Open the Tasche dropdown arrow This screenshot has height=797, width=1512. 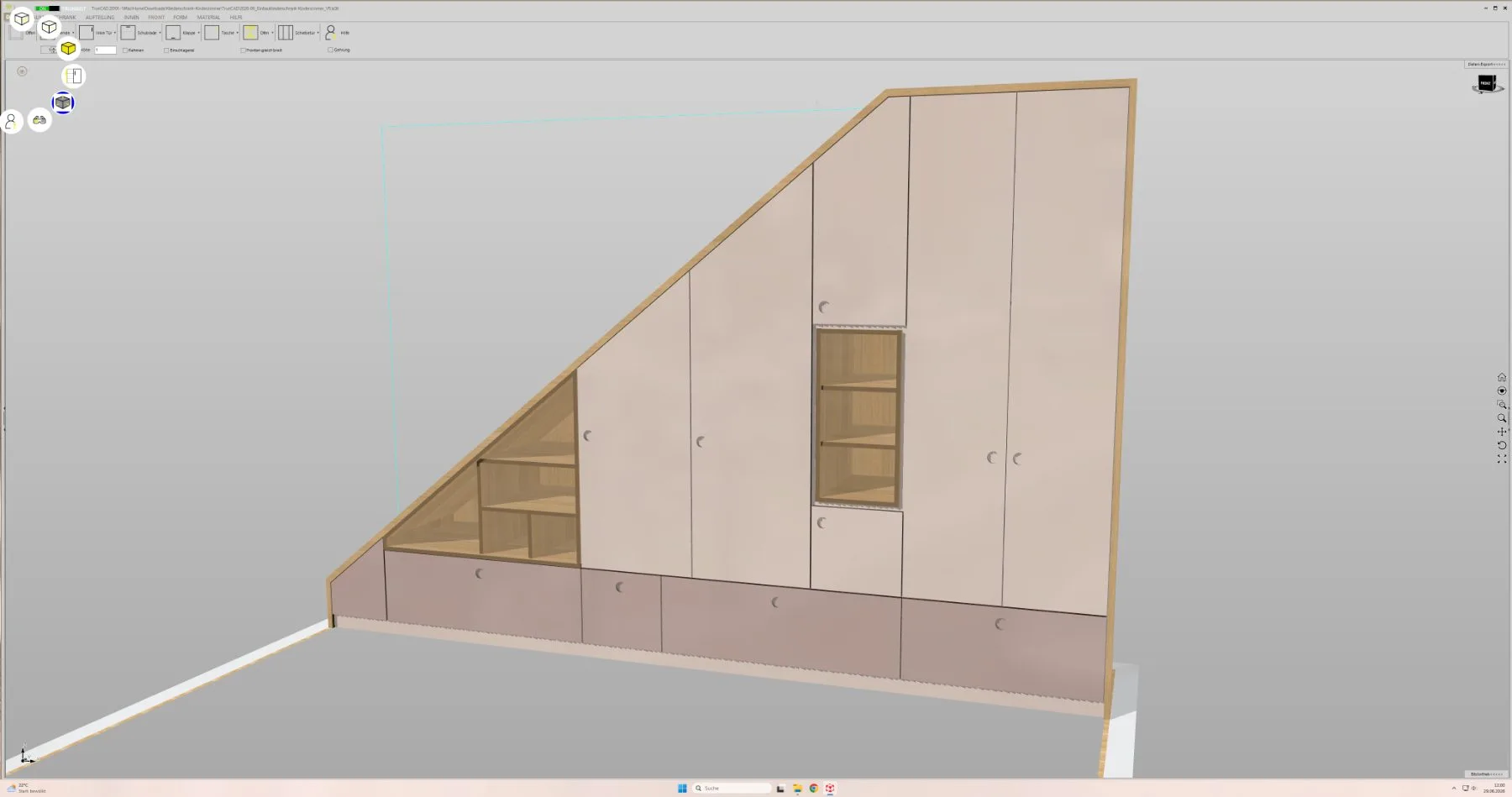point(238,33)
